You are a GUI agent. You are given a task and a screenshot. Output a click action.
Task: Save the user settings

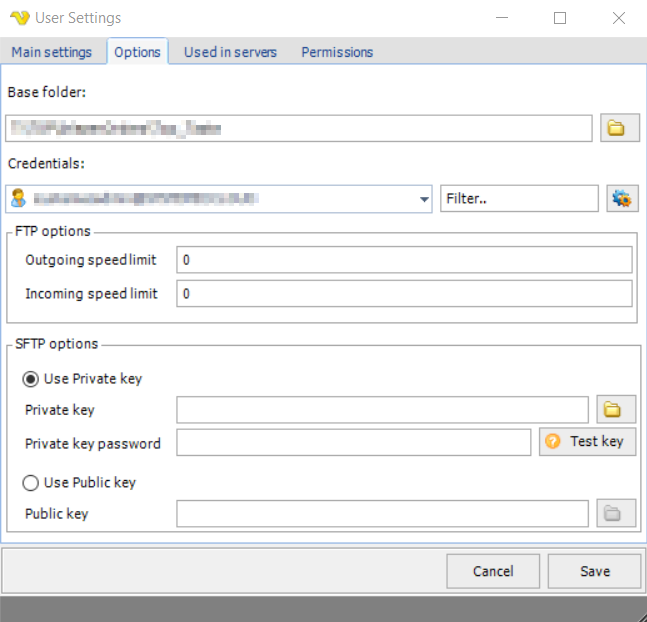point(594,571)
